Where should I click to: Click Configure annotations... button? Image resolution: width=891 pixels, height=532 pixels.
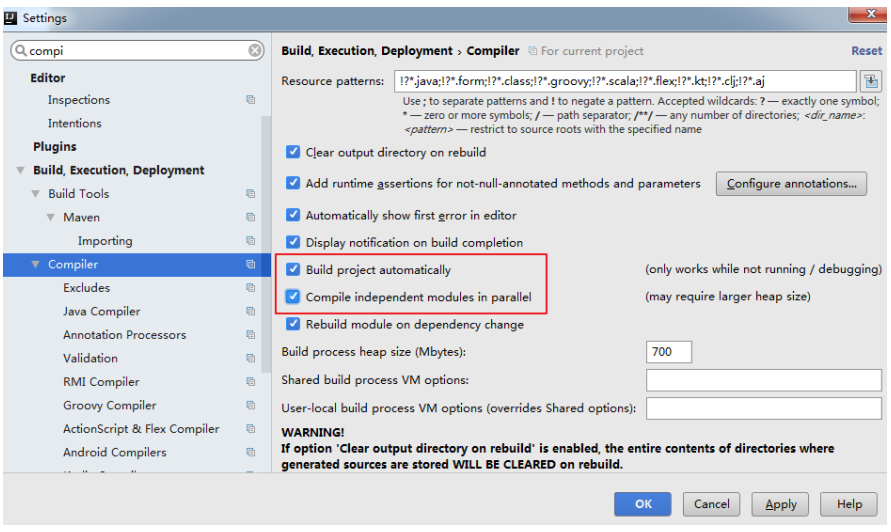point(791,184)
